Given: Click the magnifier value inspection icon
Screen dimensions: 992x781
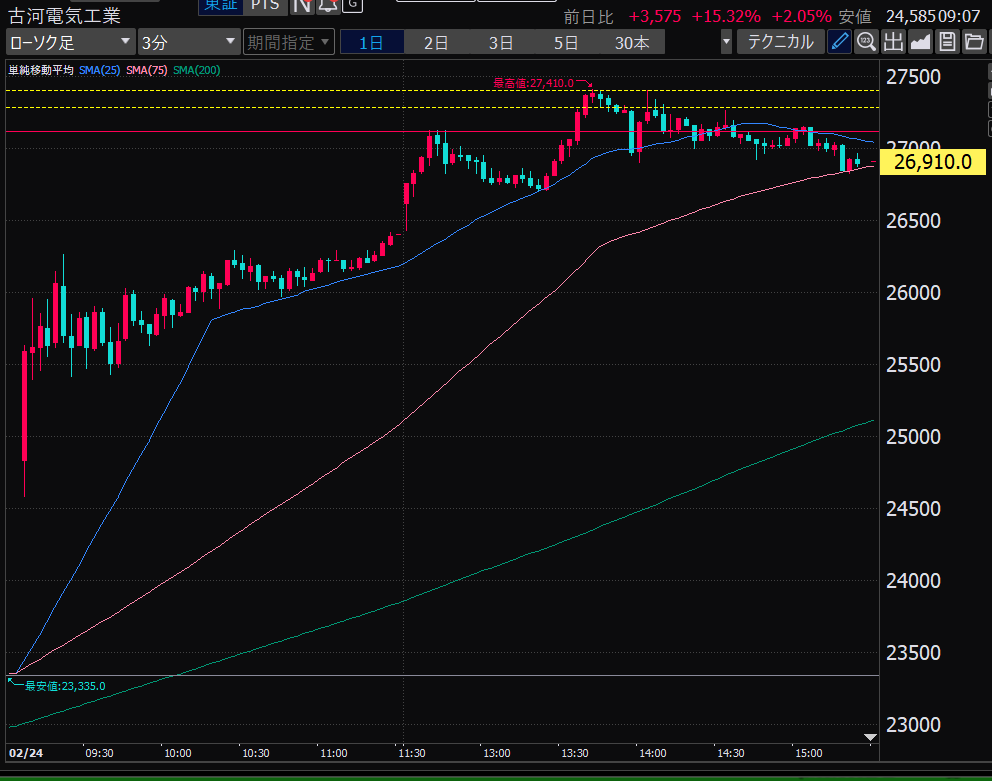Looking at the screenshot, I should coord(866,42).
